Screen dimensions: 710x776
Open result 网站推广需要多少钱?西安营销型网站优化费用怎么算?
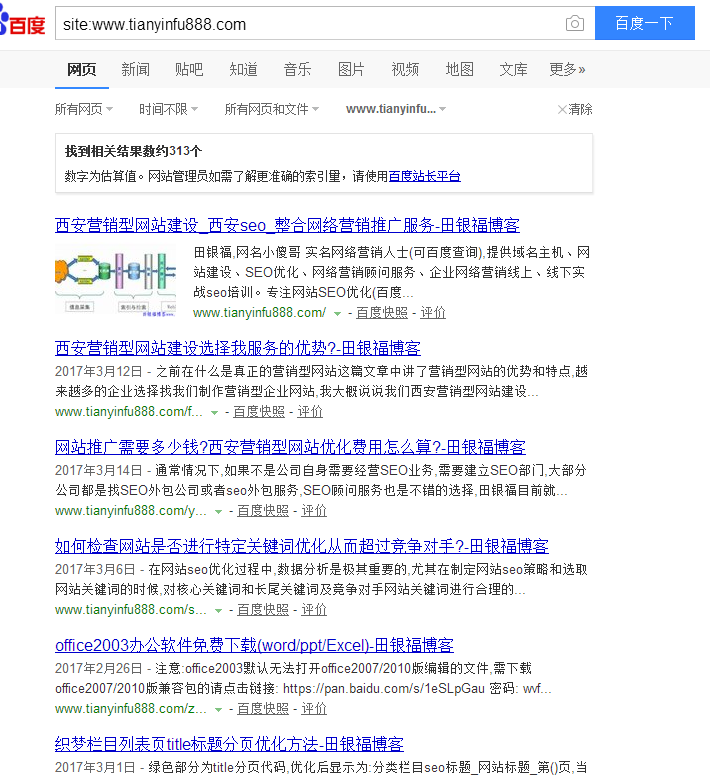point(290,447)
